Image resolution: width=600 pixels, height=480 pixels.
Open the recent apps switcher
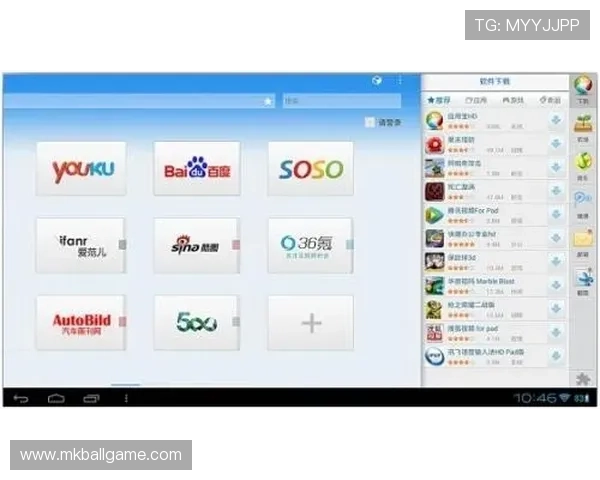(91, 398)
